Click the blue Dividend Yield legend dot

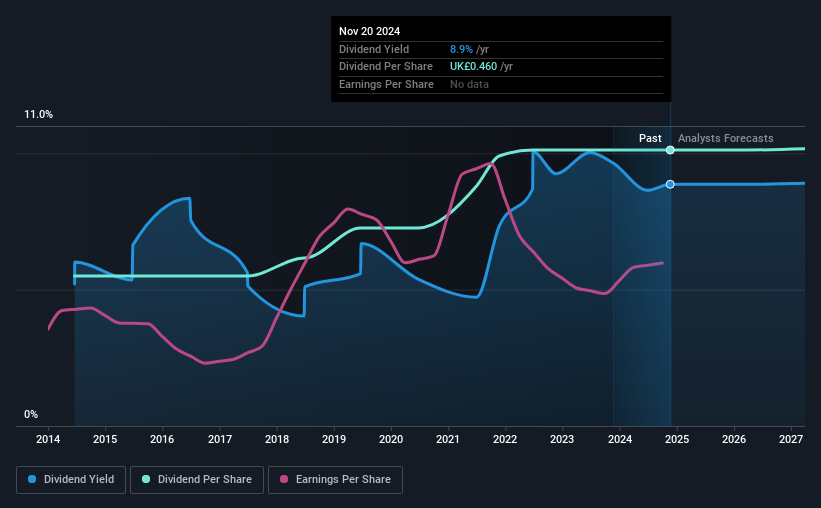[32, 479]
